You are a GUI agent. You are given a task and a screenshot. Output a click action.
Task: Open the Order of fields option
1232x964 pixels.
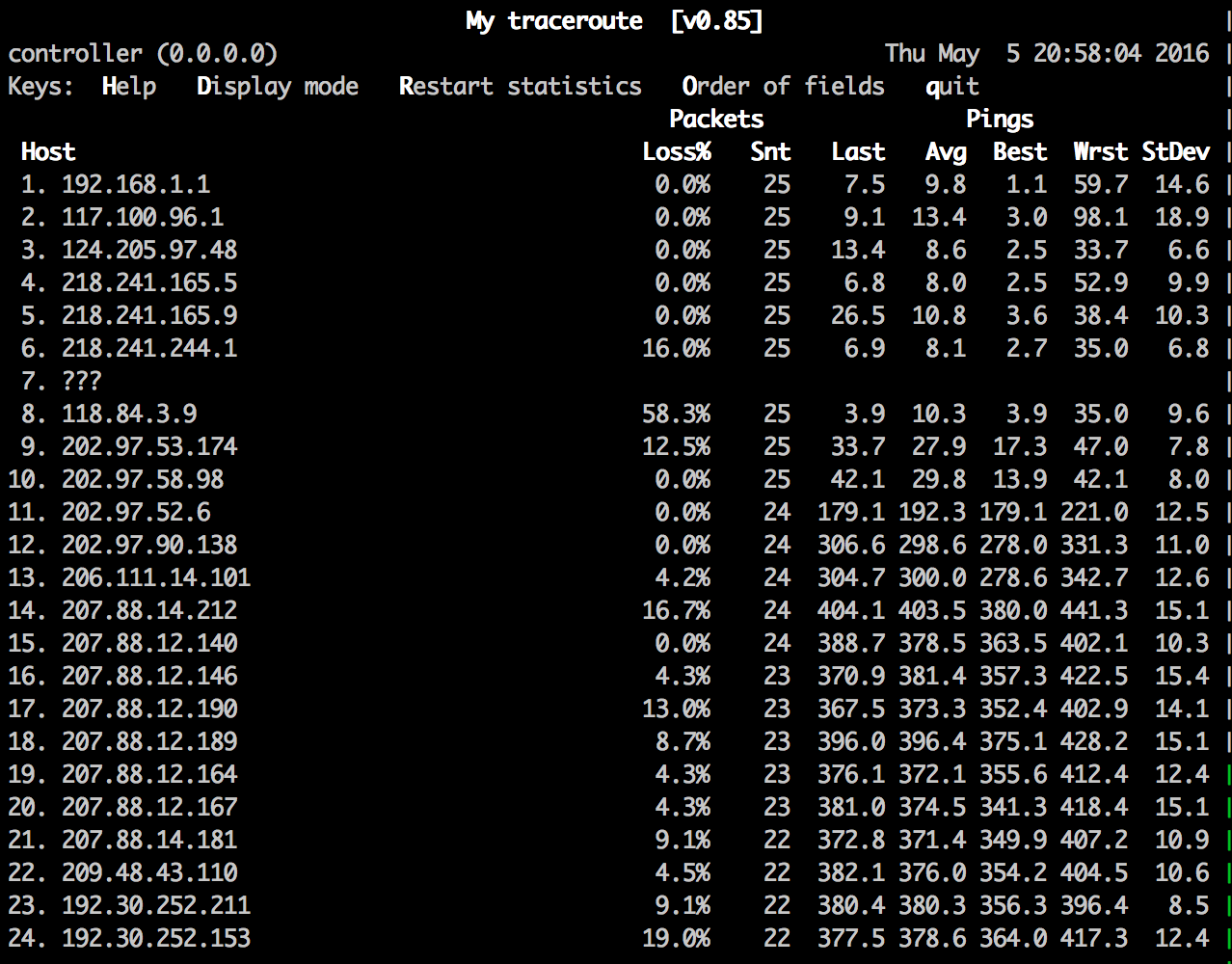coord(783,86)
